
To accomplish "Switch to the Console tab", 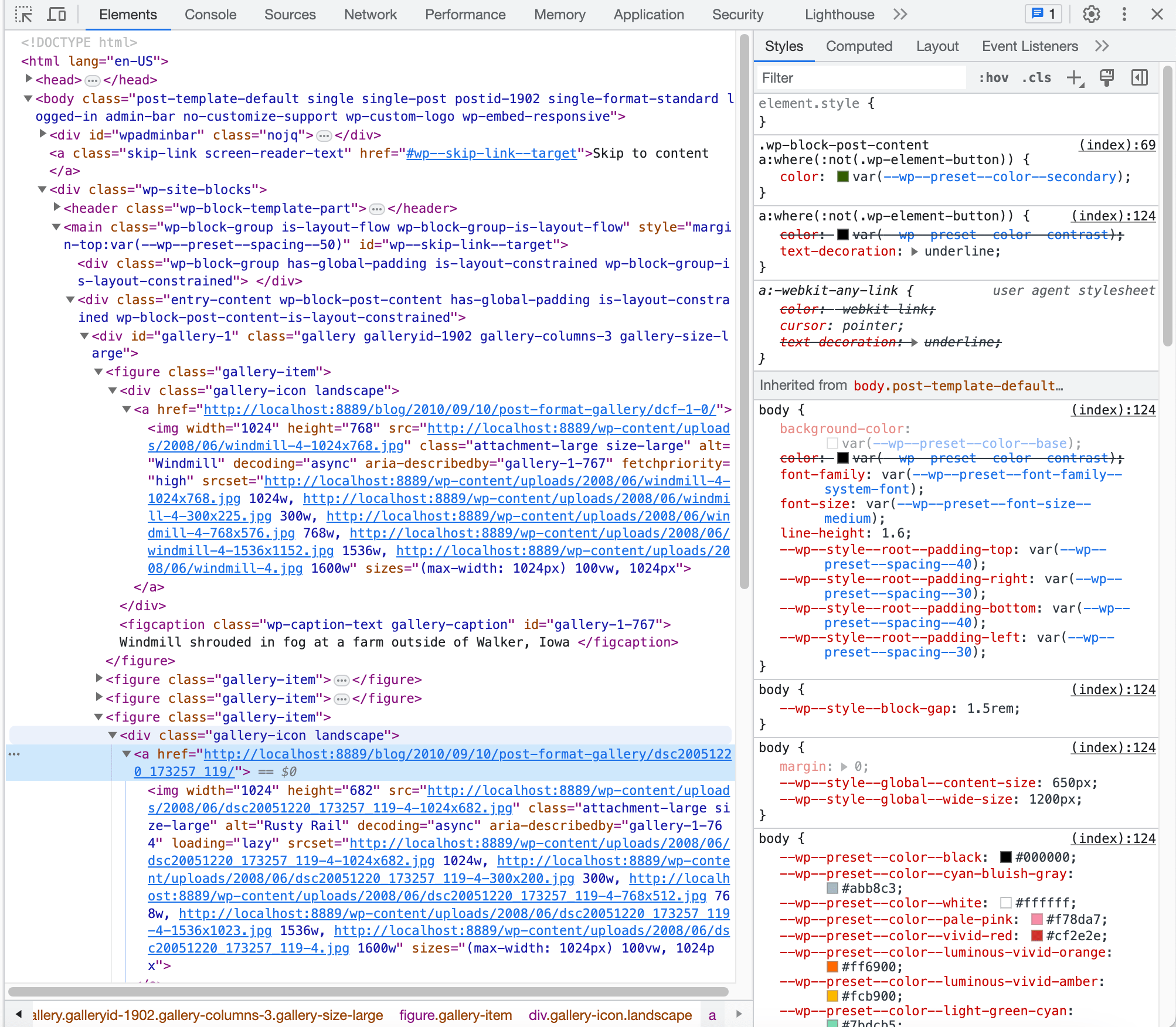I will click(210, 15).
